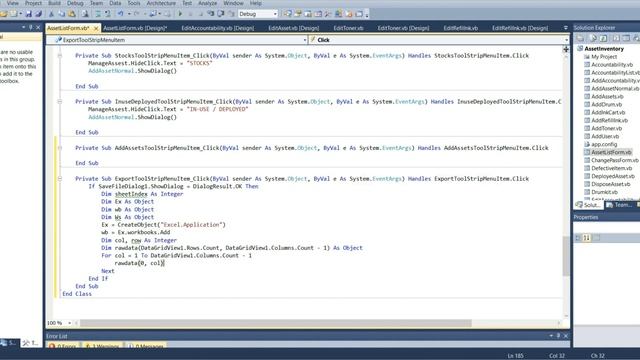Click the Save icon in the toolbar

click(29, 14)
